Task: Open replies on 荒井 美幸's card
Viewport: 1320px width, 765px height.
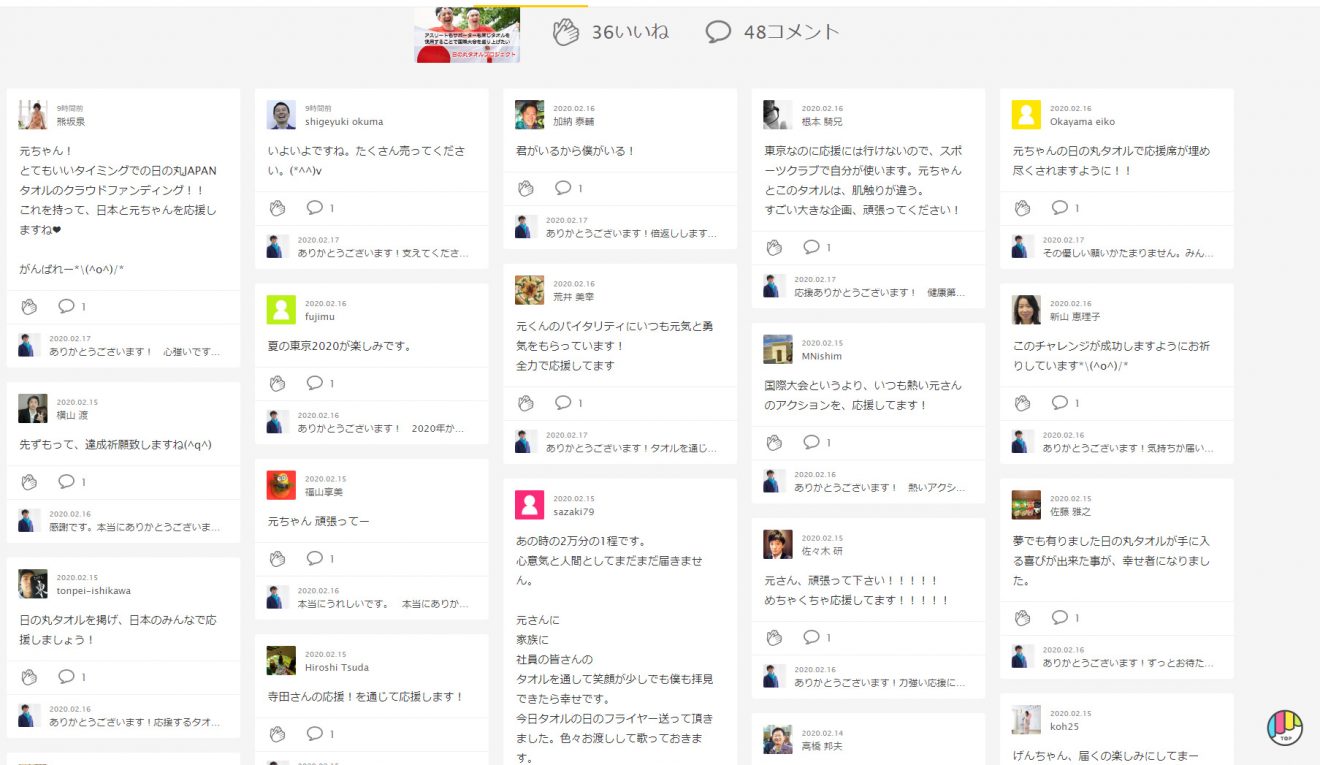Action: [563, 402]
